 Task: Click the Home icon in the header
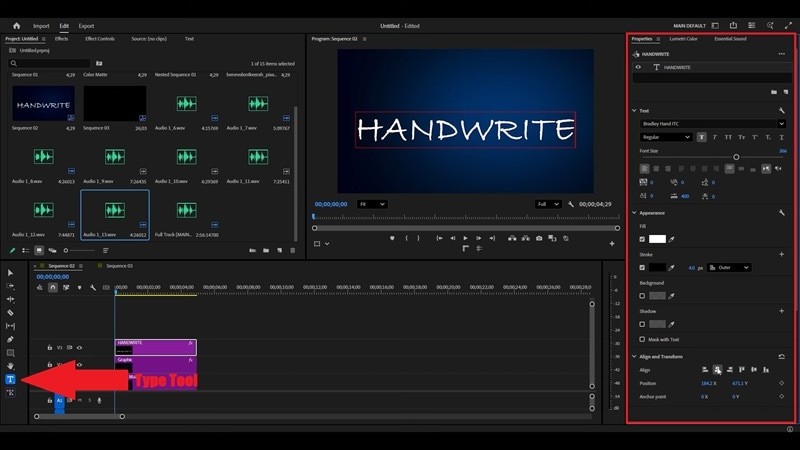click(16, 26)
